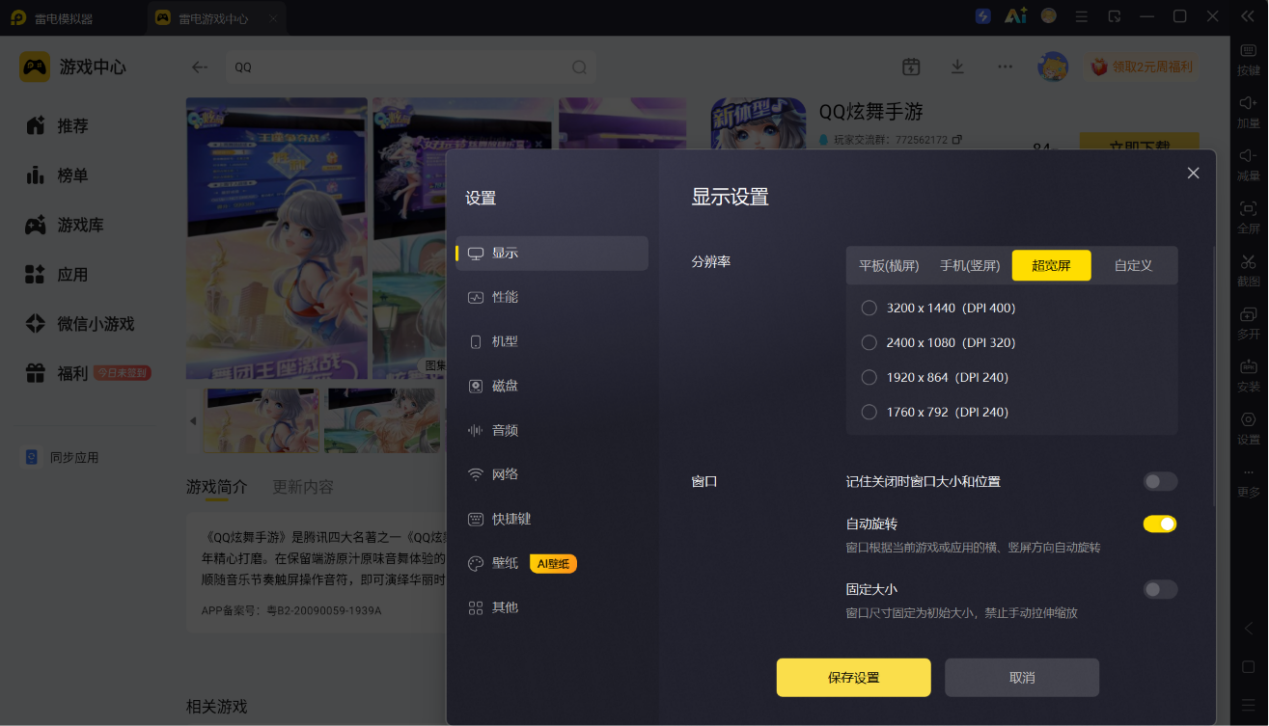The image size is (1269, 726).
Task: Enable 记住关闭时窗口大小和位置 toggle
Action: click(1160, 482)
